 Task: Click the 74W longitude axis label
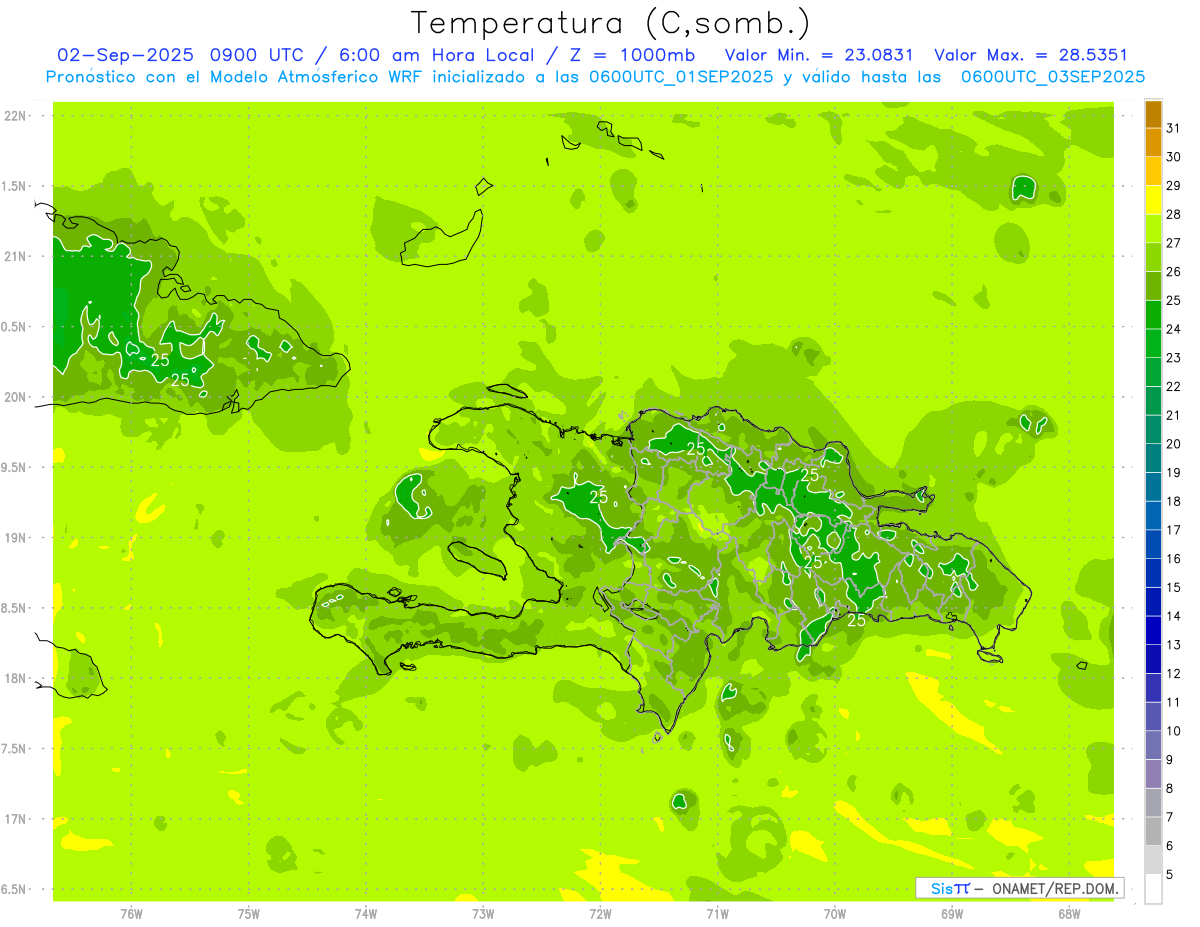(366, 913)
